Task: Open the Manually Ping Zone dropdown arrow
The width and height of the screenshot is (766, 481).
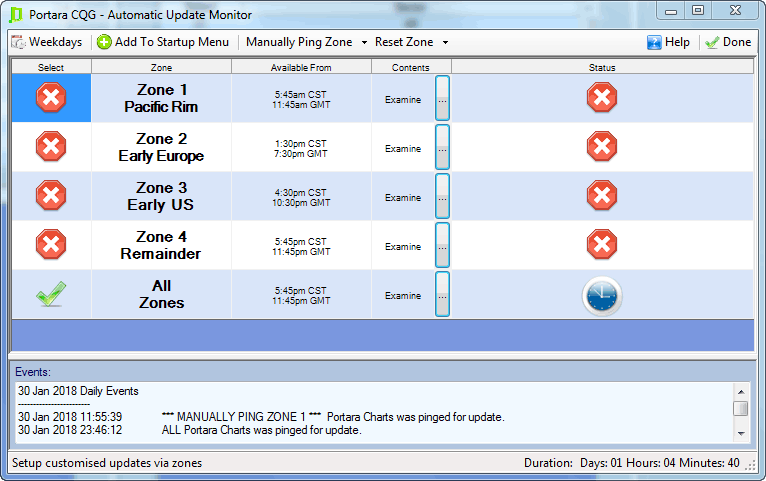Action: (364, 42)
